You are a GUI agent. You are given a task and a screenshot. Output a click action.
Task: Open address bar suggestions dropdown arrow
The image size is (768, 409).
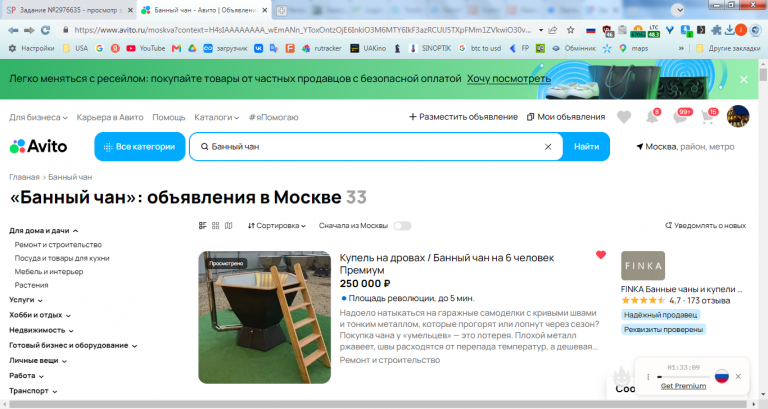[541, 30]
